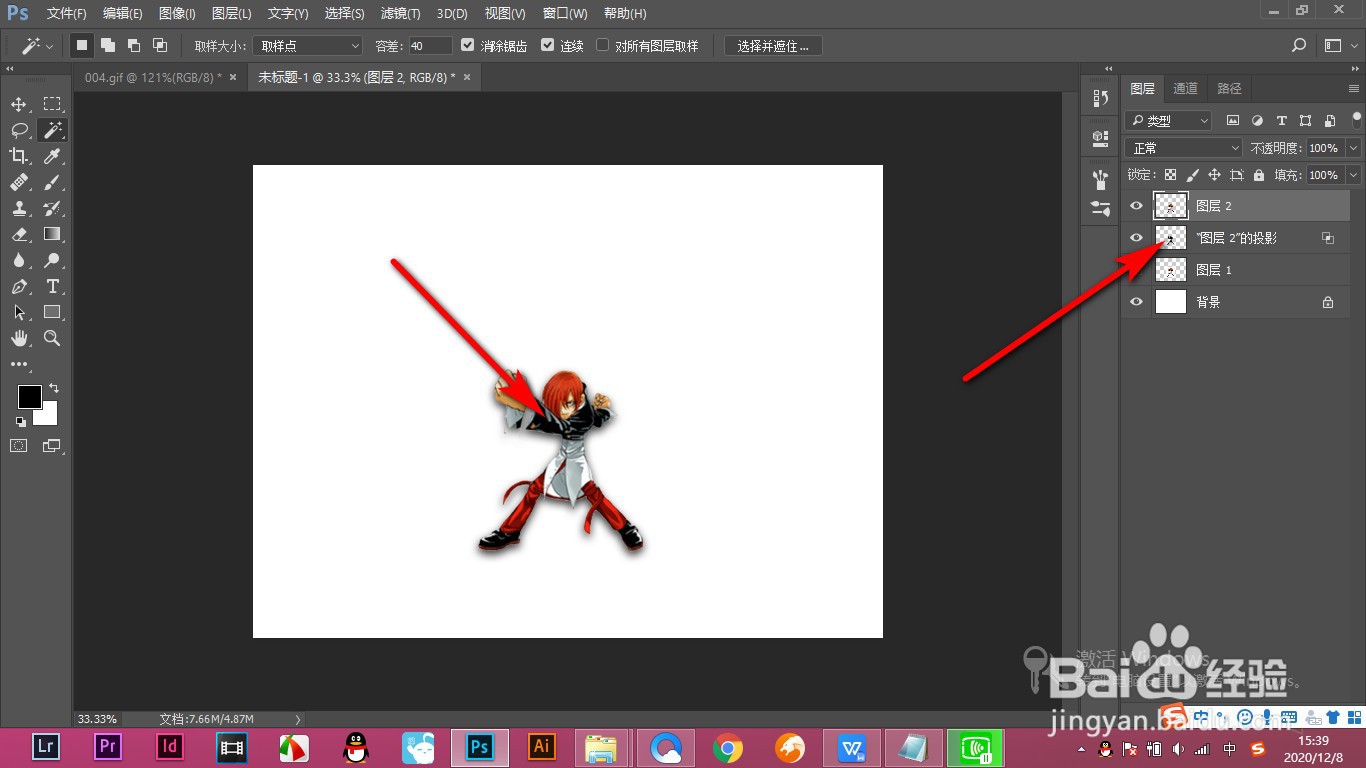Switch to the 通道 tab
This screenshot has width=1366, height=768.
pos(1185,88)
